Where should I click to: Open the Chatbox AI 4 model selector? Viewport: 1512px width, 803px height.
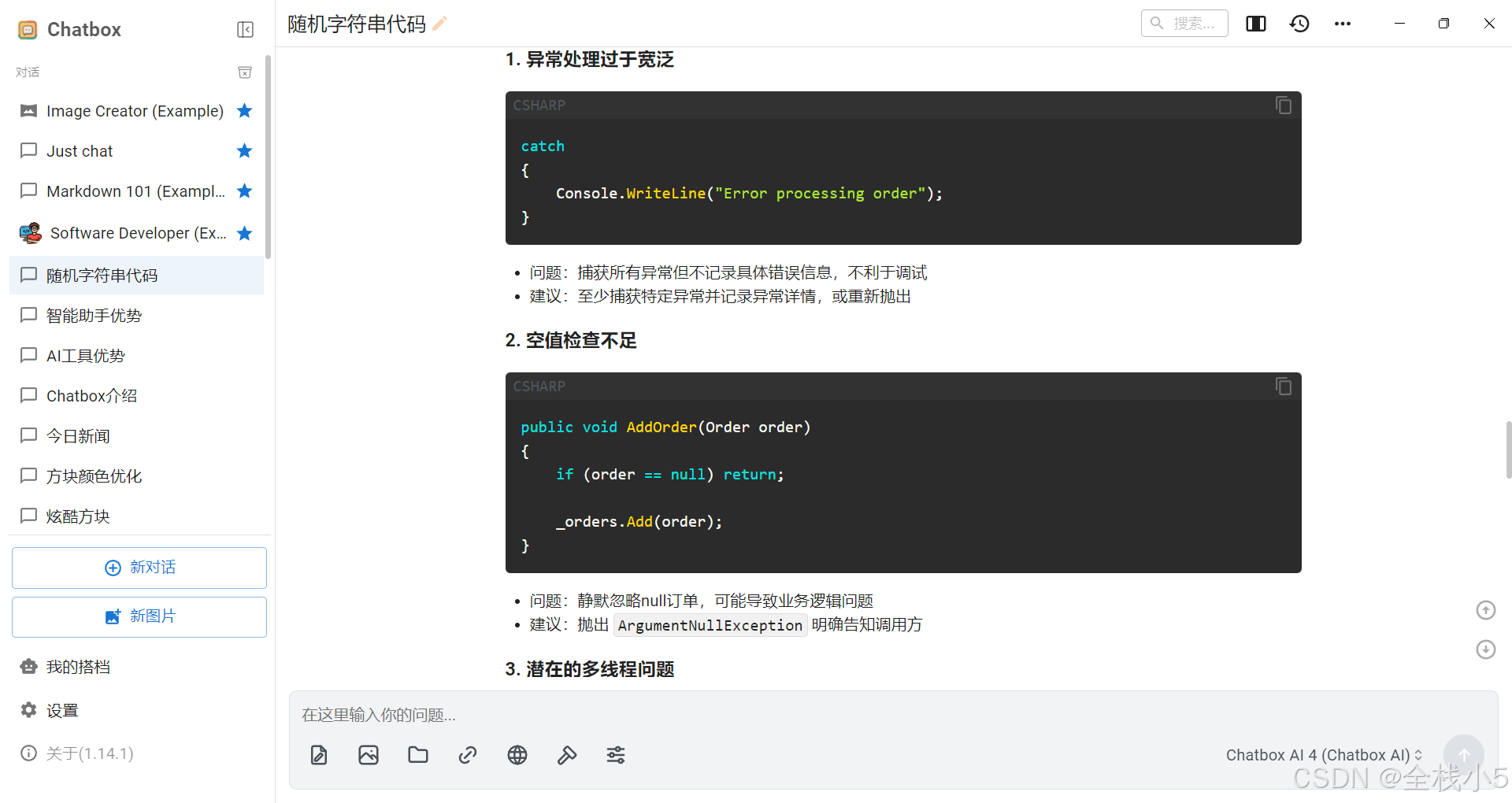pos(1324,755)
